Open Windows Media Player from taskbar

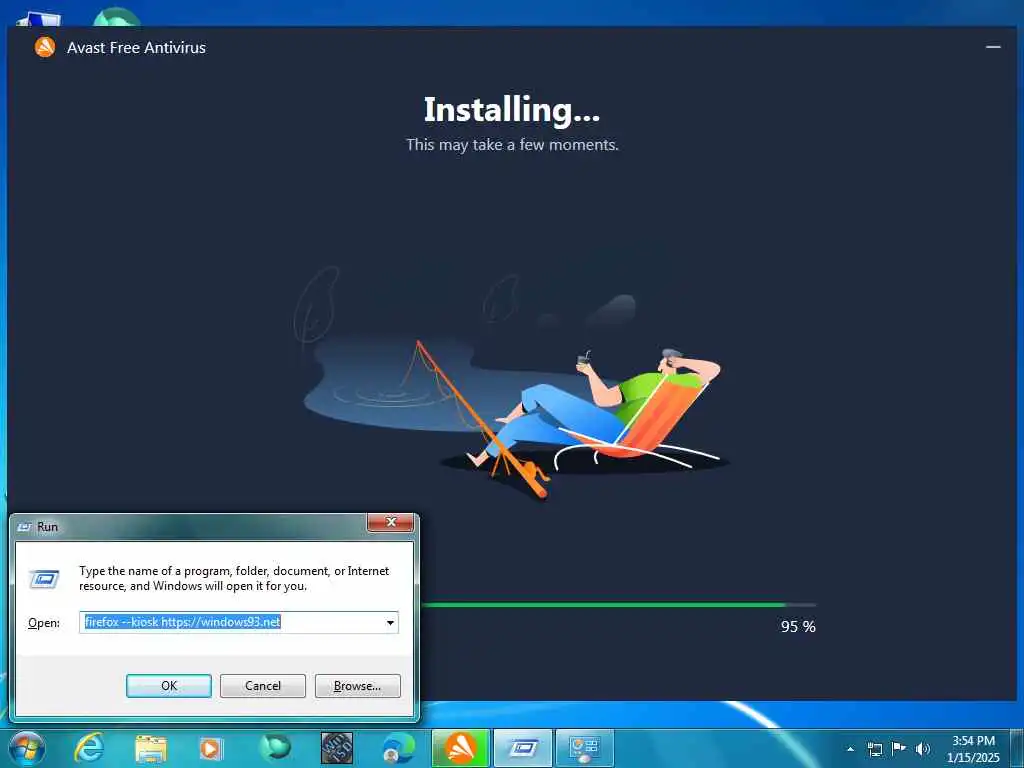click(x=211, y=748)
